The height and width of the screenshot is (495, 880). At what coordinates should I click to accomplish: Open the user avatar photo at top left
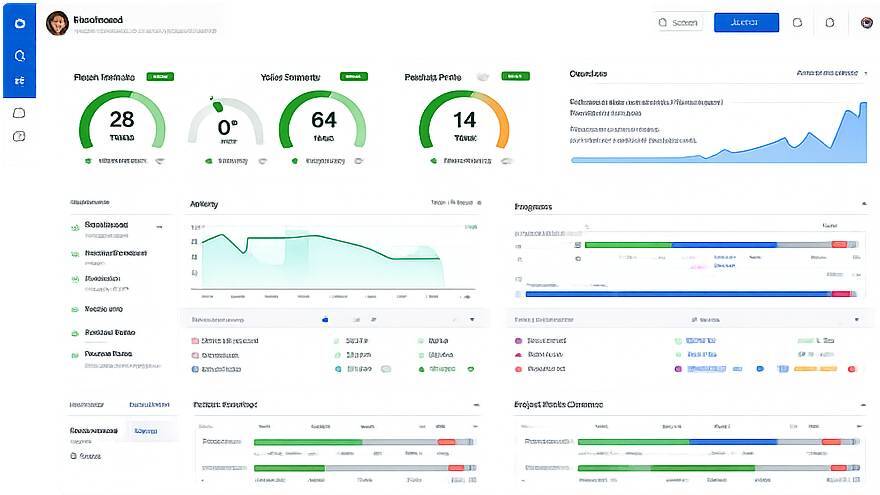pos(57,23)
